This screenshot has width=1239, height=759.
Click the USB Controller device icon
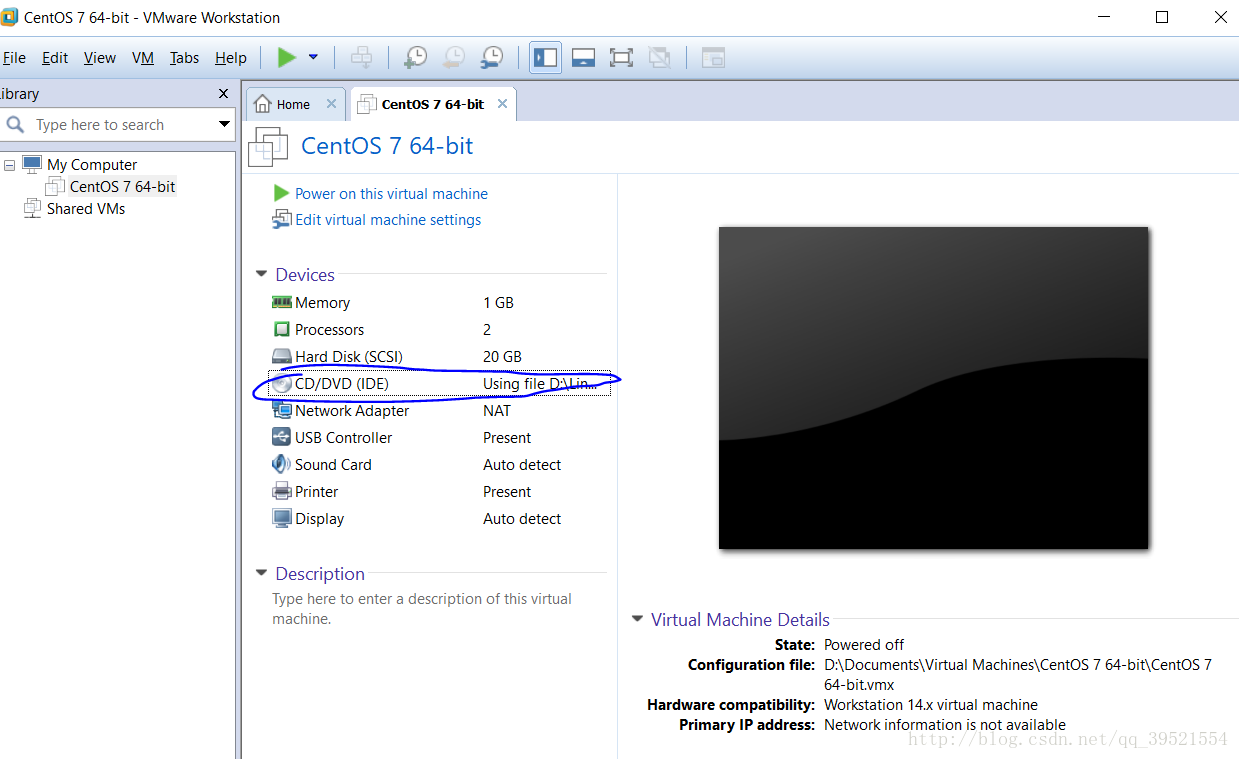281,437
